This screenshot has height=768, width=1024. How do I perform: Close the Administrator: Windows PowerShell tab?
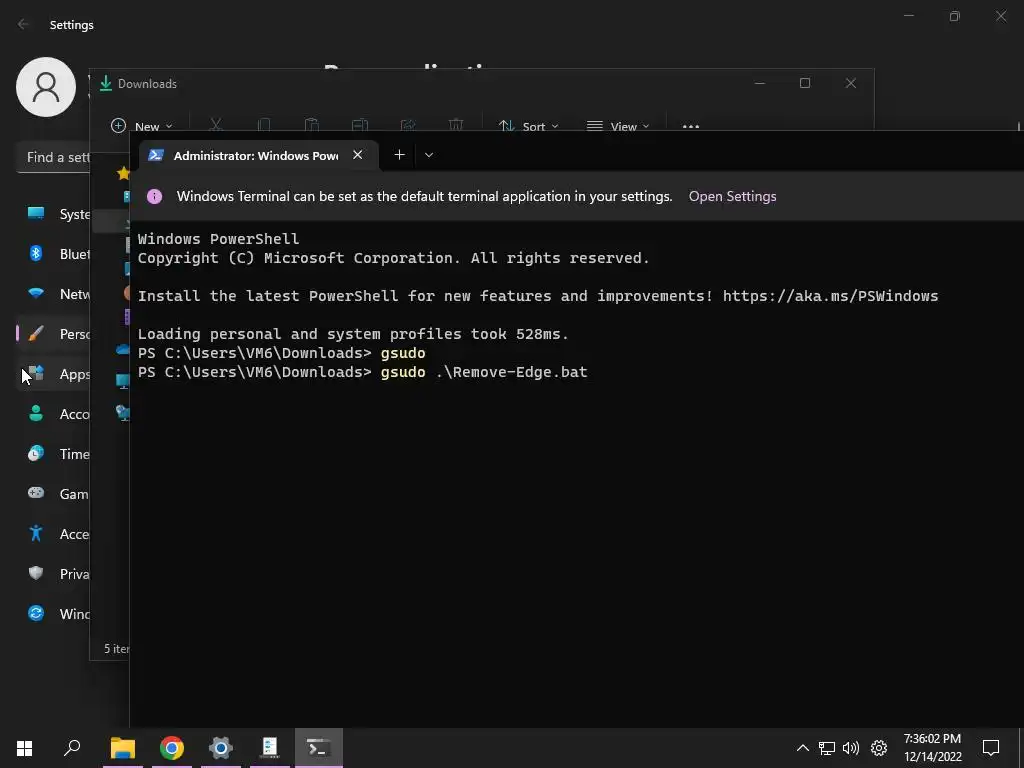tap(357, 155)
